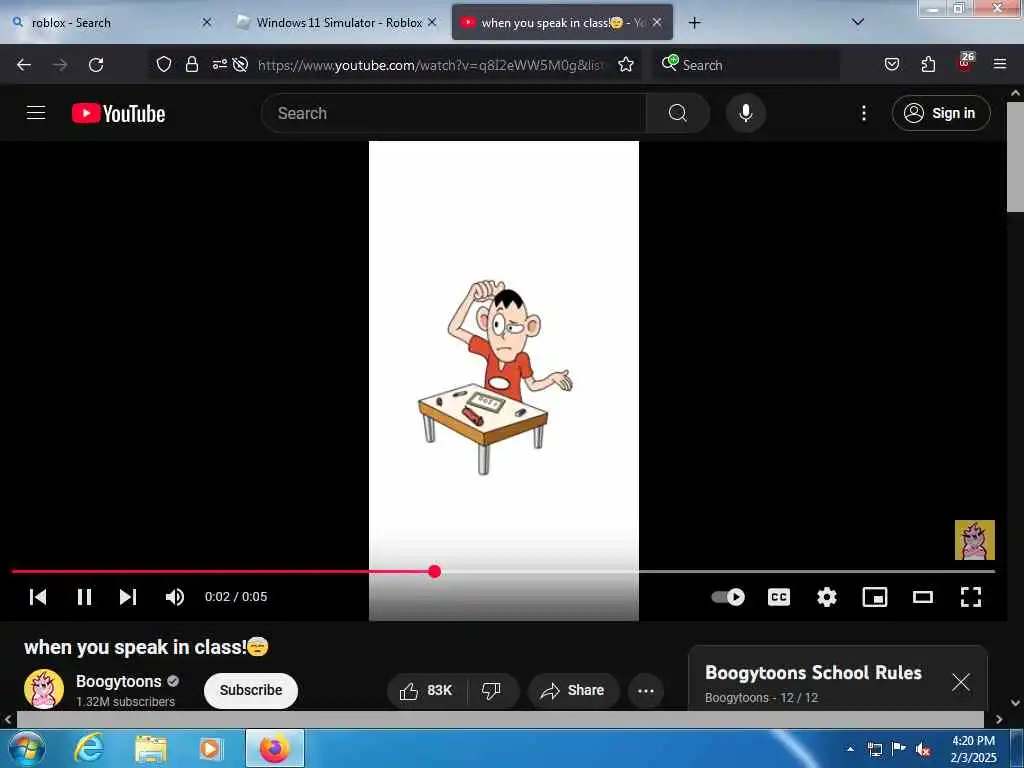The width and height of the screenshot is (1024, 768).
Task: Open Boogytoons School Rules playlist title
Action: click(813, 673)
